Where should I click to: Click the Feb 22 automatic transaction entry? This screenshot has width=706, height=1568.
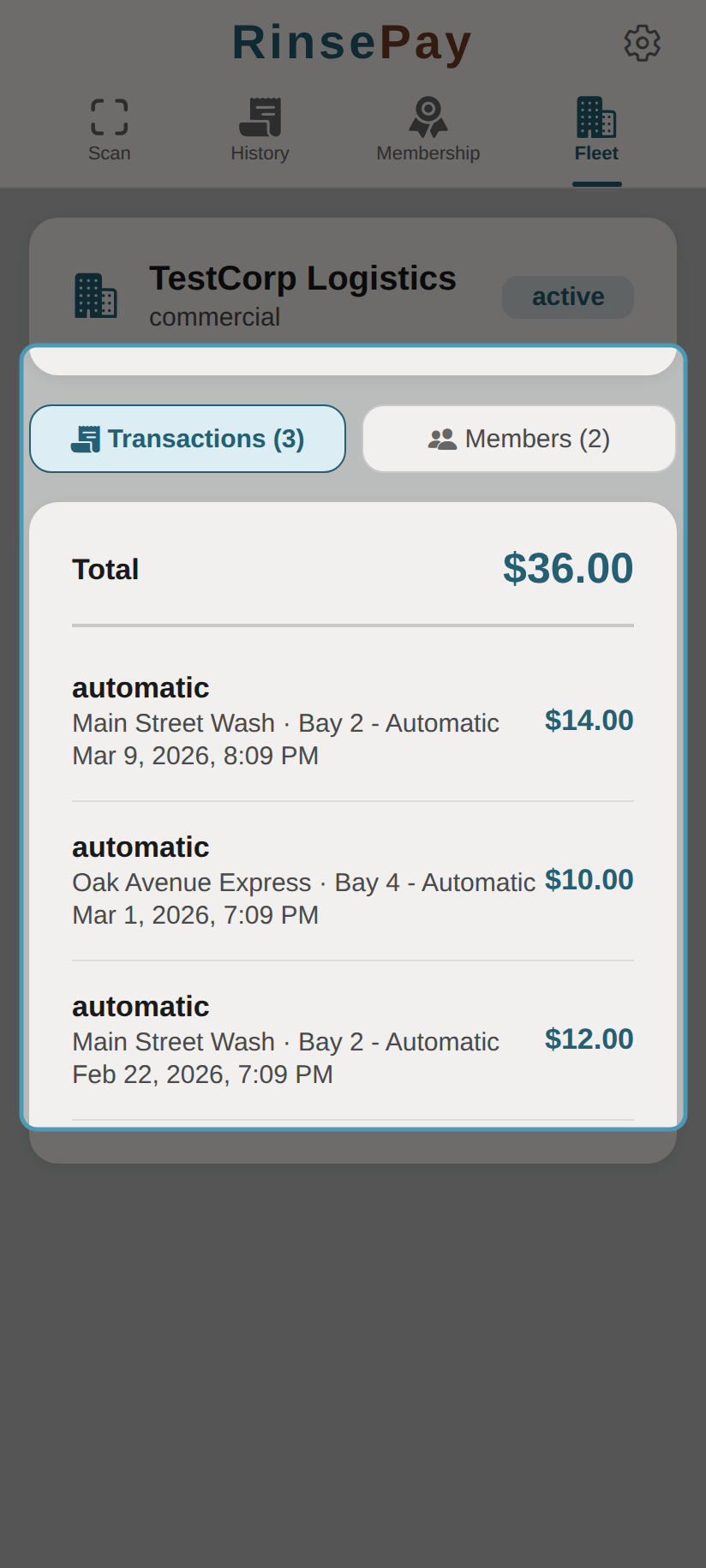pyautogui.click(x=352, y=1039)
